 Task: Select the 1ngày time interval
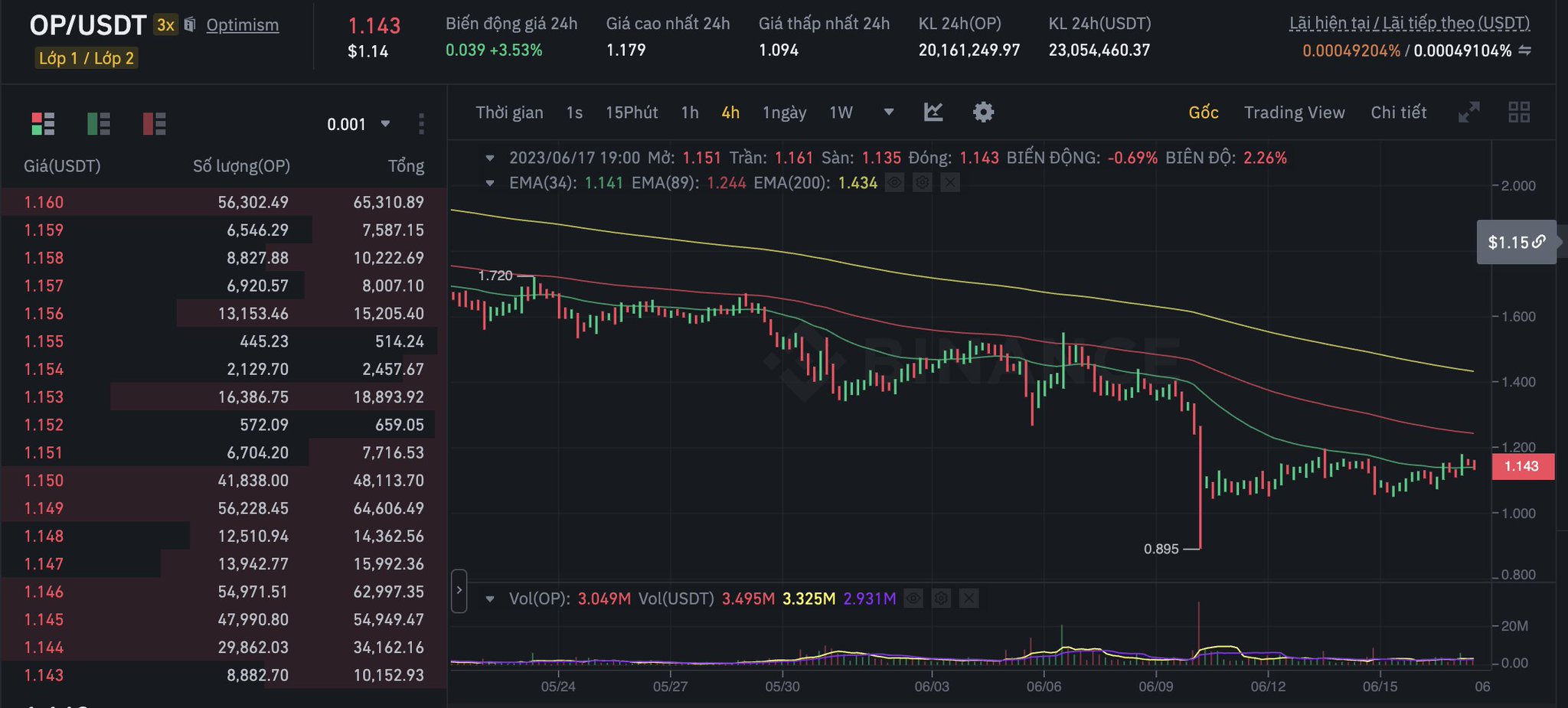pos(785,113)
